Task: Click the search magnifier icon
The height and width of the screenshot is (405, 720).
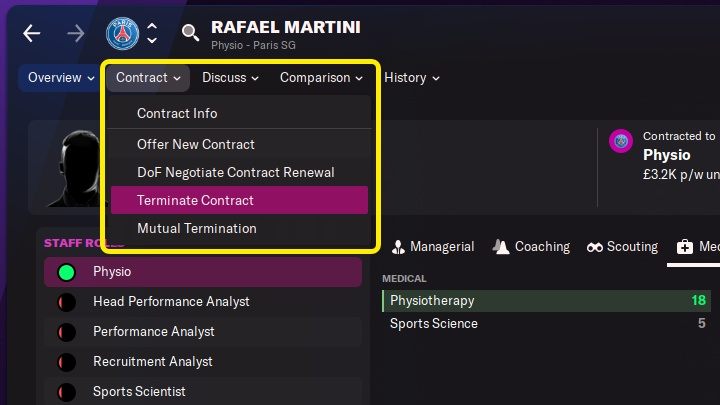Action: pyautogui.click(x=190, y=34)
